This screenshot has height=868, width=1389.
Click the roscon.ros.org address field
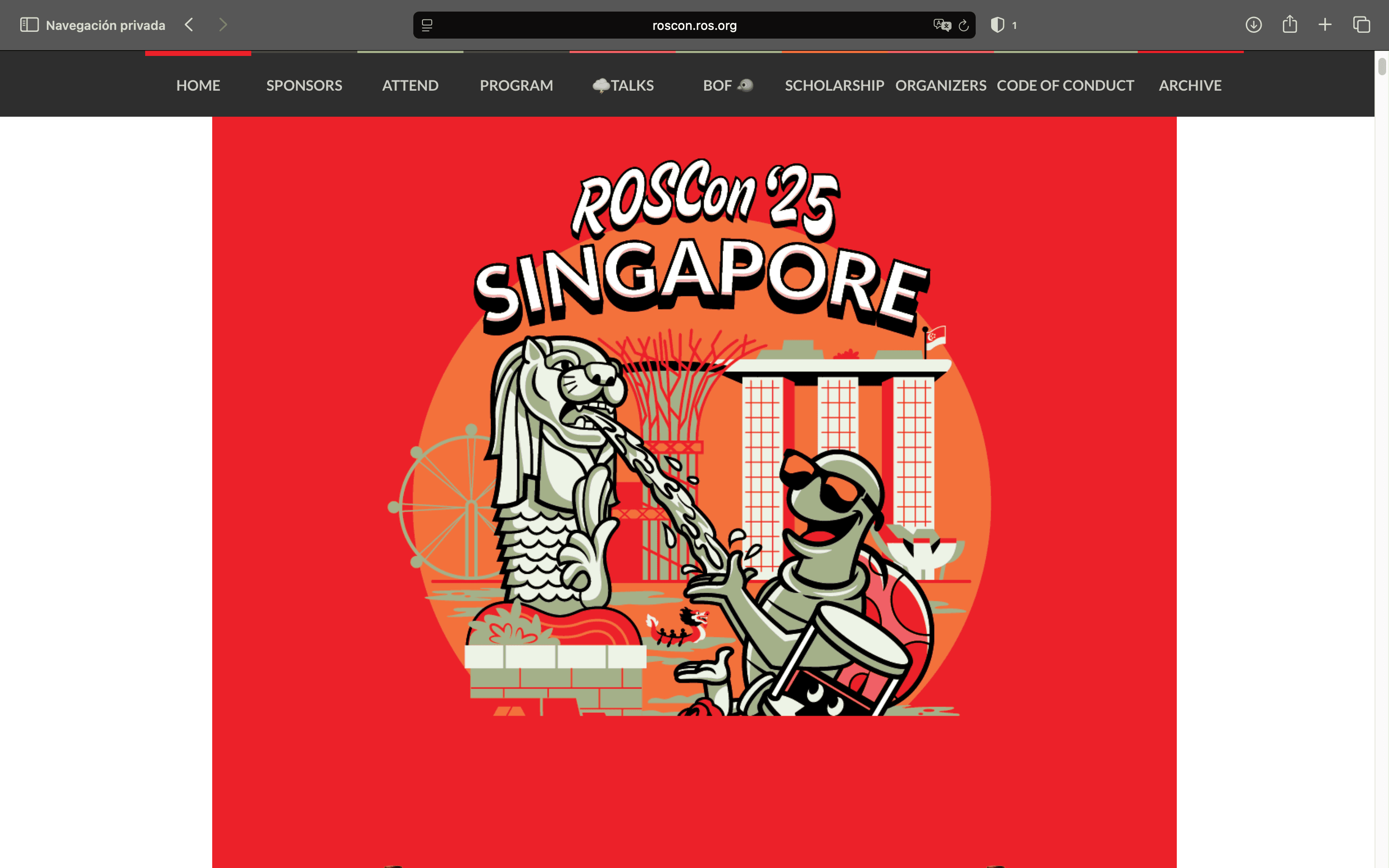694,25
